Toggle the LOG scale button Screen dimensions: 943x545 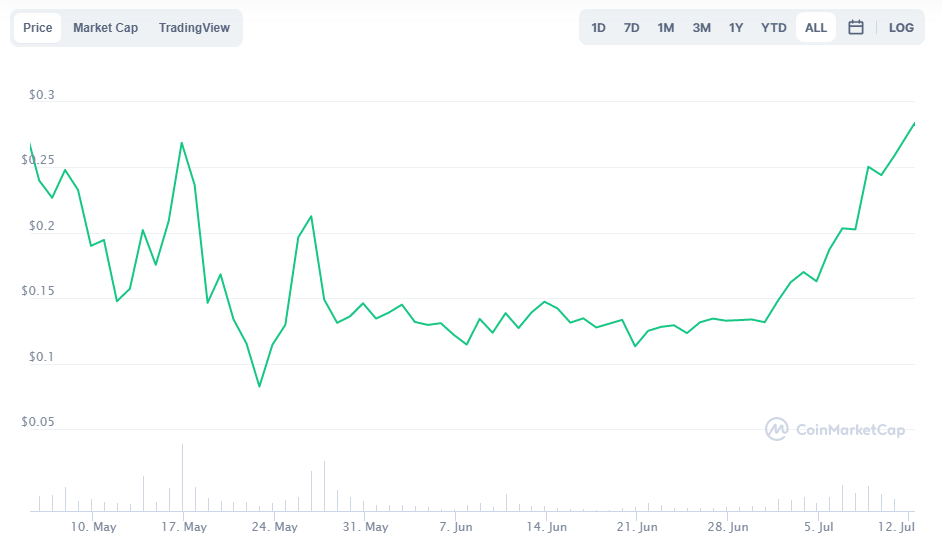(901, 28)
